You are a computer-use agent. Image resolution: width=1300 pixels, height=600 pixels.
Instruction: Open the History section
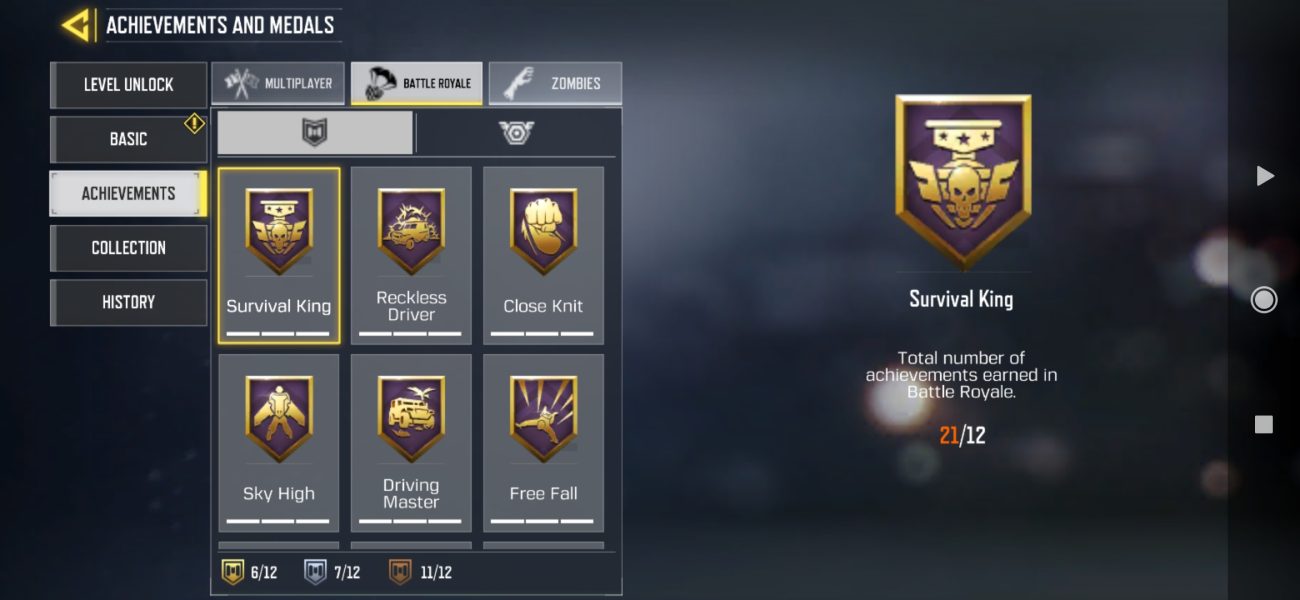point(128,301)
